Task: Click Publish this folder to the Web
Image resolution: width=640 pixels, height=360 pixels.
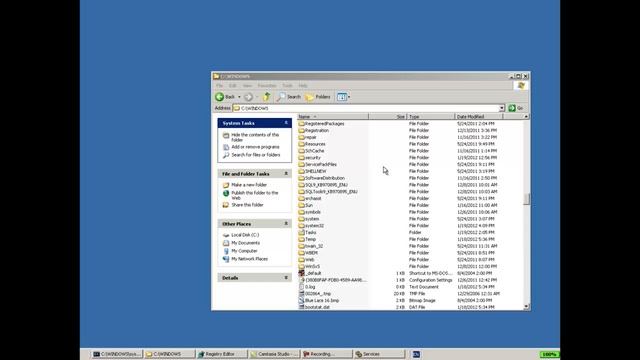Action: [x=255, y=195]
